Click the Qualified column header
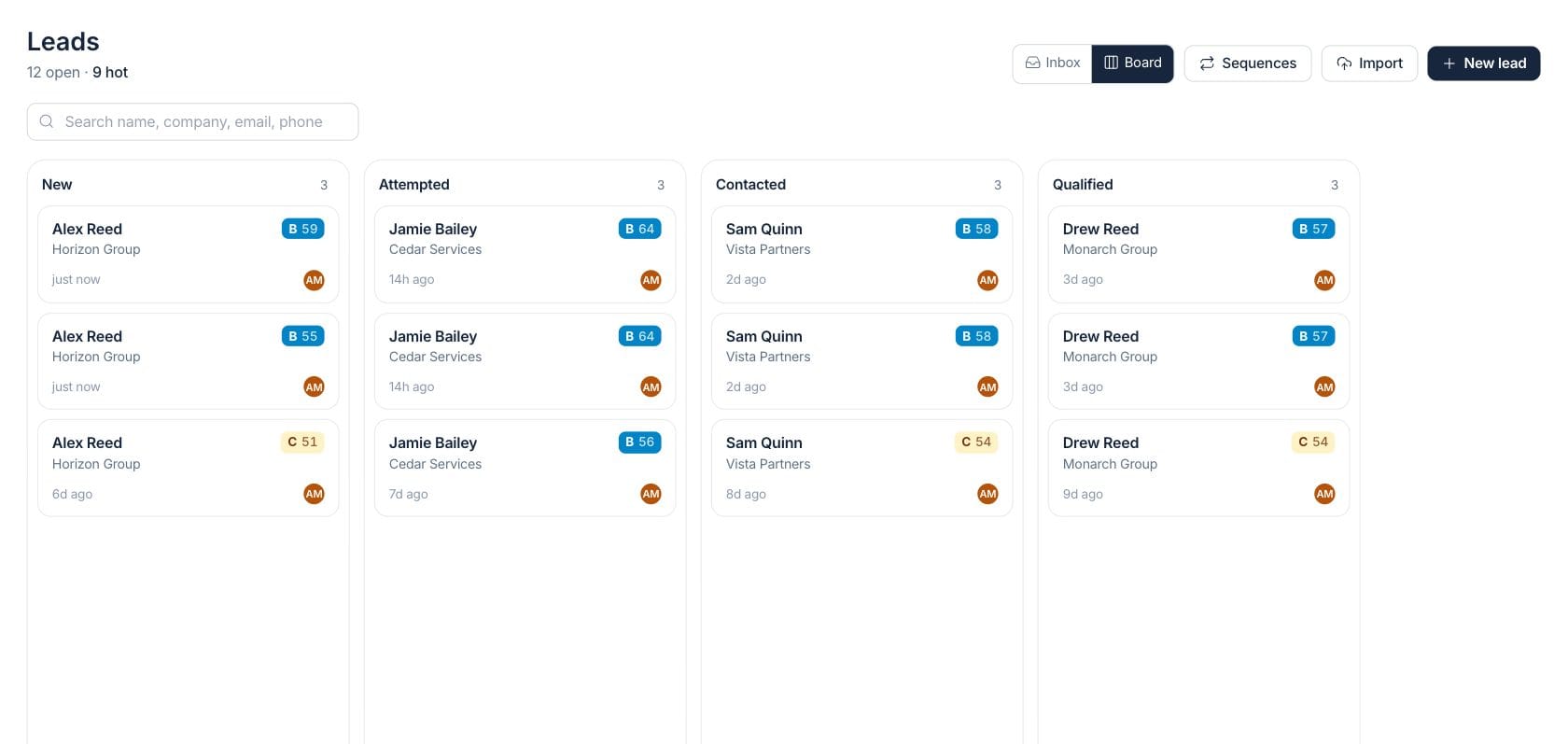The height and width of the screenshot is (744, 1568). tap(1083, 185)
